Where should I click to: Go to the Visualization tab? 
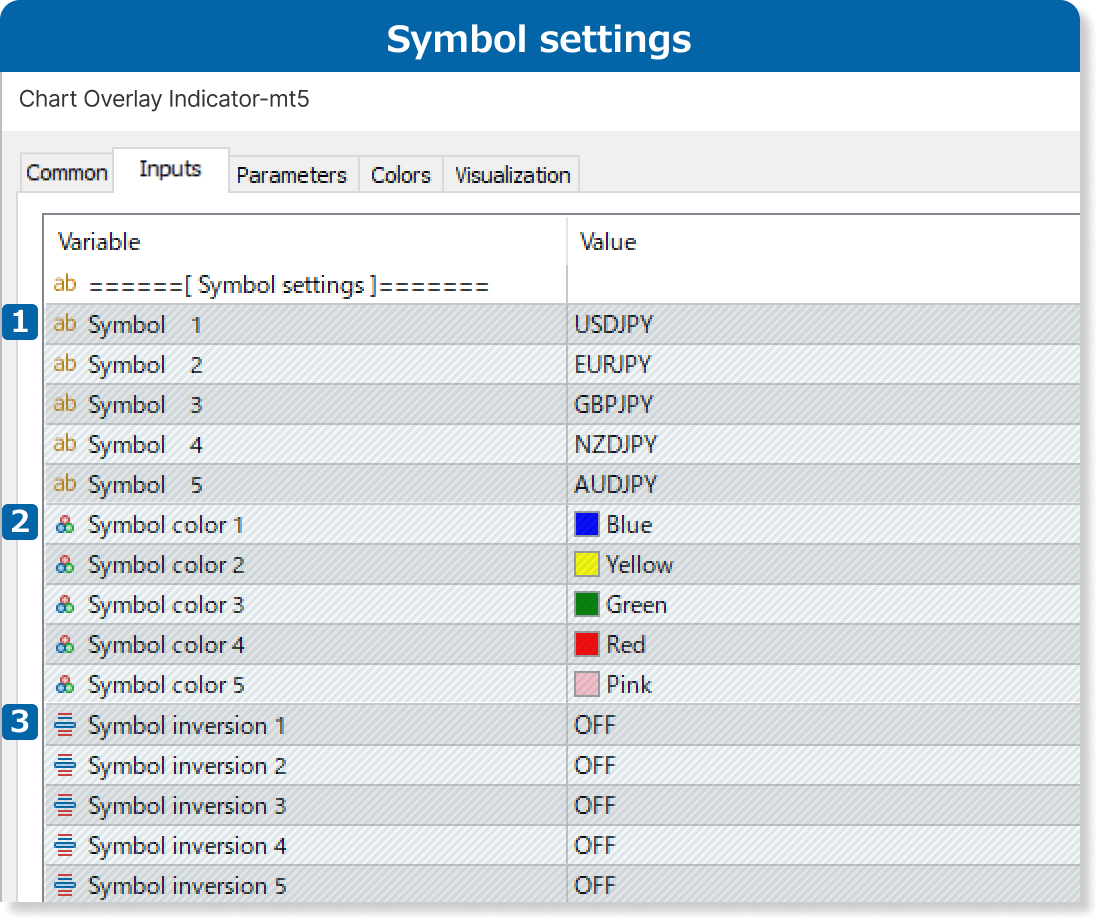pyautogui.click(x=512, y=175)
